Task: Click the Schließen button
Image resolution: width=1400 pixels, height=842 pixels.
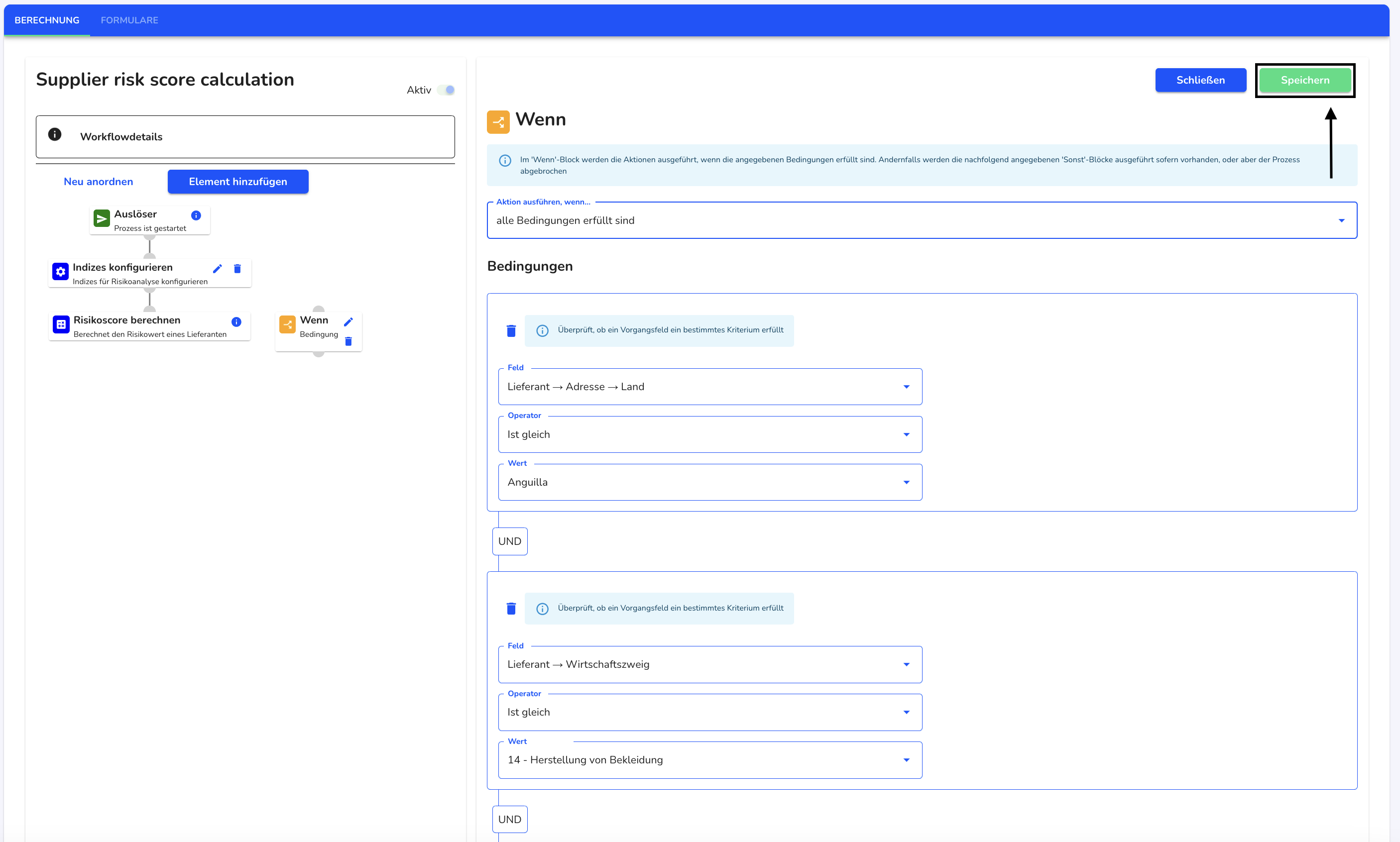Action: 1200,80
